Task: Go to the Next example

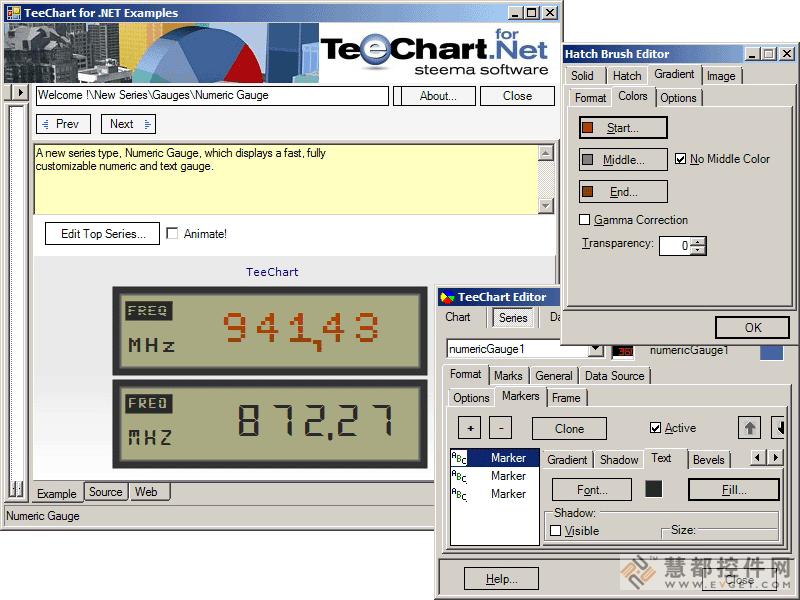Action: 129,124
